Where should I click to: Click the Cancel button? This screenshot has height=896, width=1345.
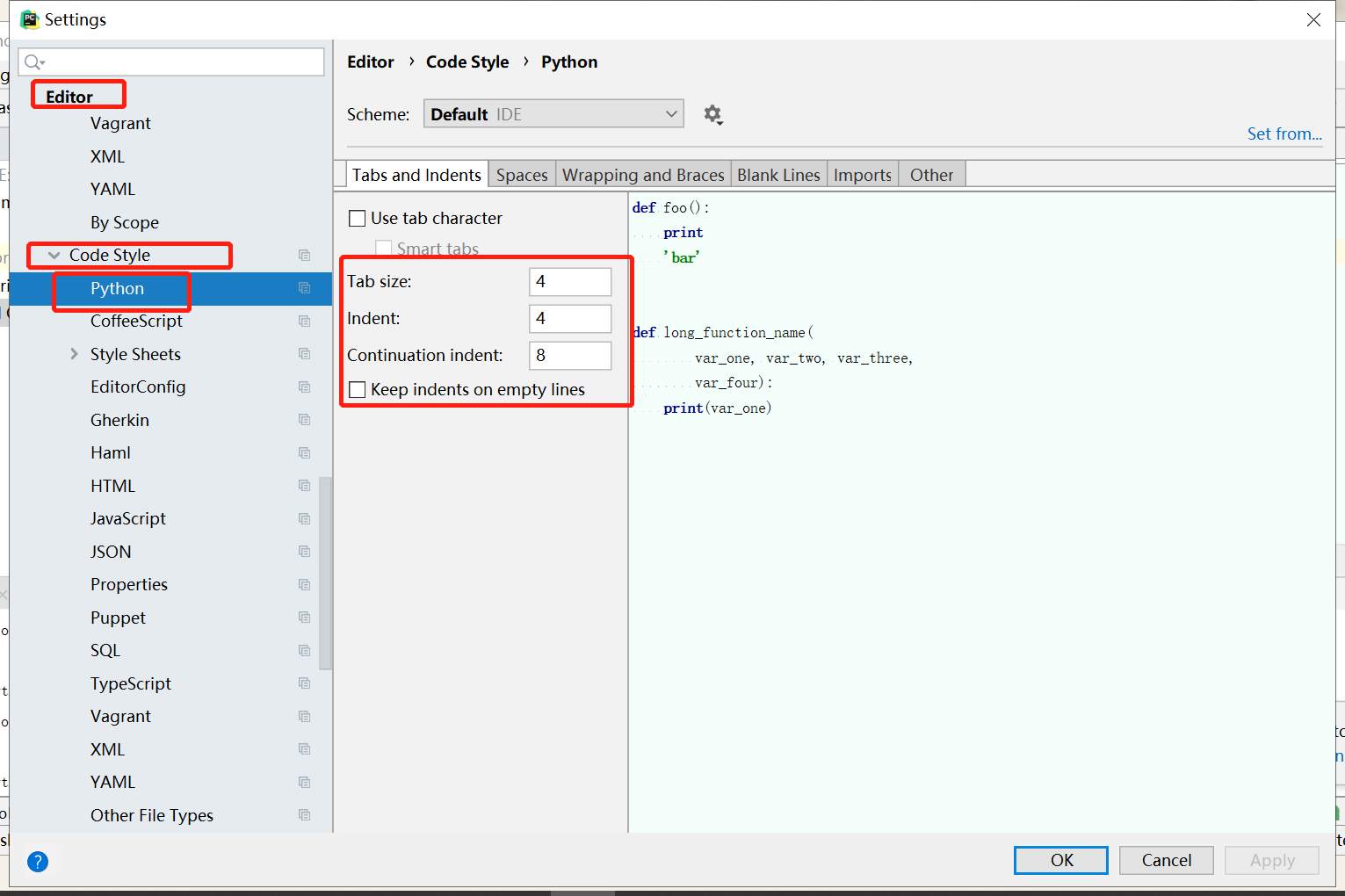click(x=1167, y=860)
